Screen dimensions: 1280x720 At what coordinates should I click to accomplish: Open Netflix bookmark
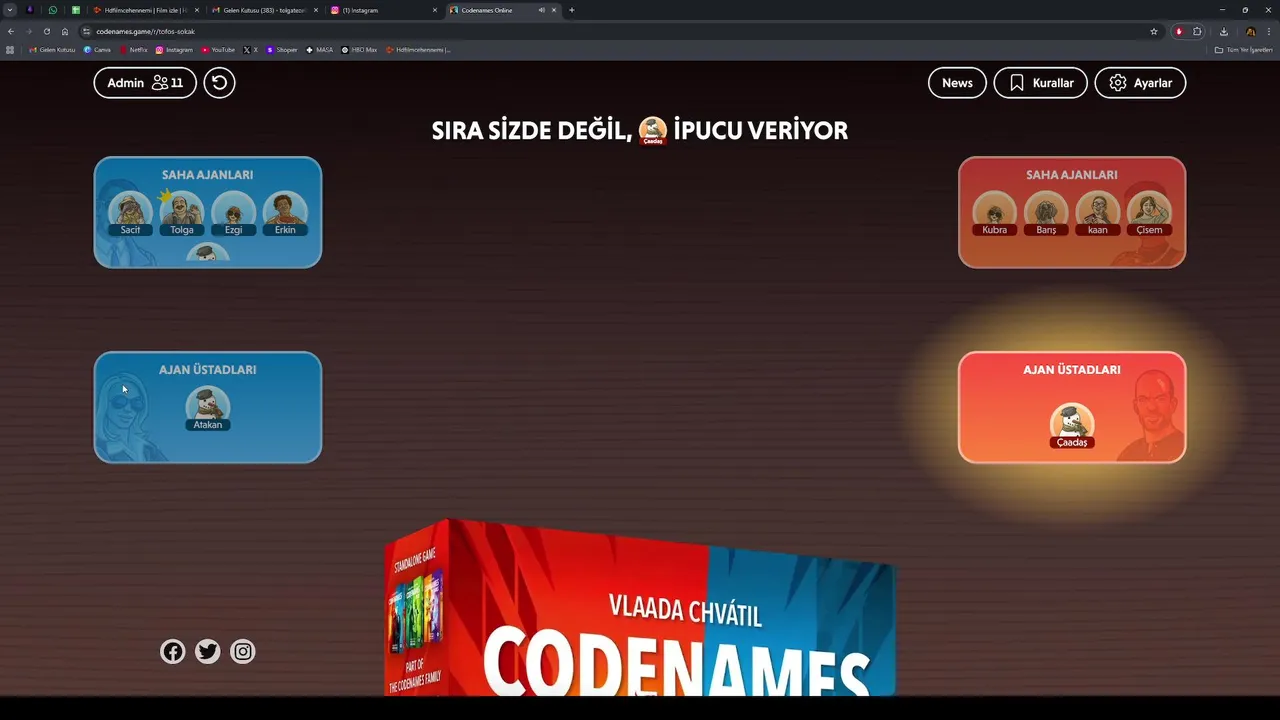tap(133, 49)
